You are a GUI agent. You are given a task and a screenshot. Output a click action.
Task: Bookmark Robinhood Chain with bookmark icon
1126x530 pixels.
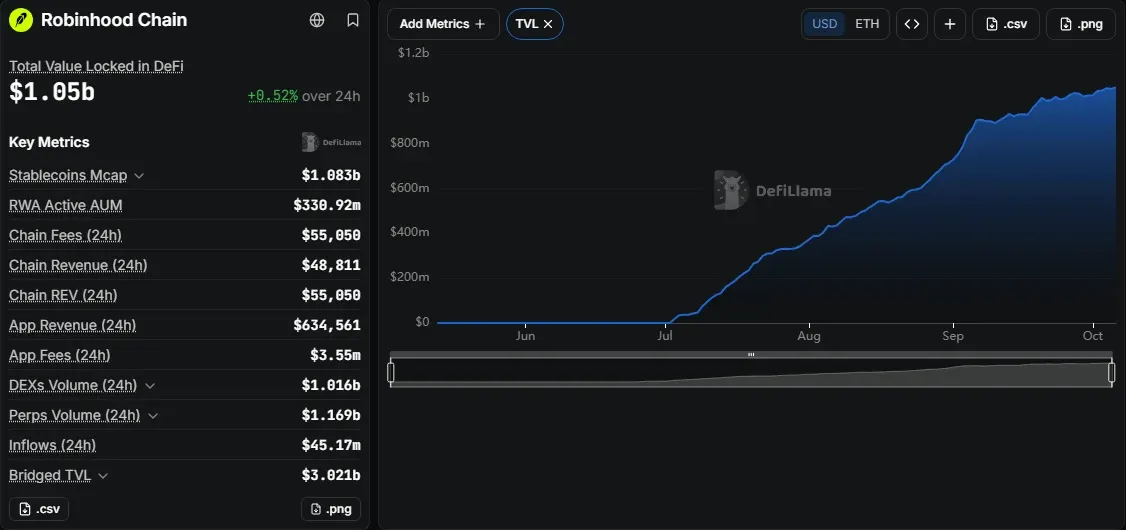pos(353,20)
